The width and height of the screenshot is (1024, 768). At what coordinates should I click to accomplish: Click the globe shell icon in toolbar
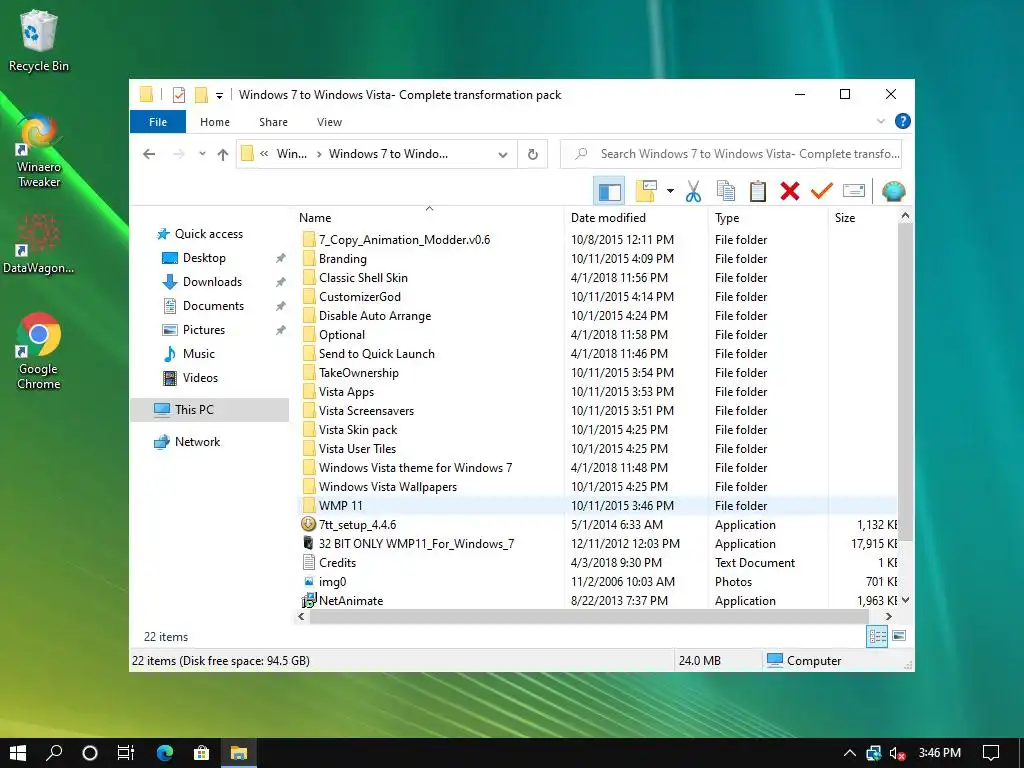tap(893, 191)
